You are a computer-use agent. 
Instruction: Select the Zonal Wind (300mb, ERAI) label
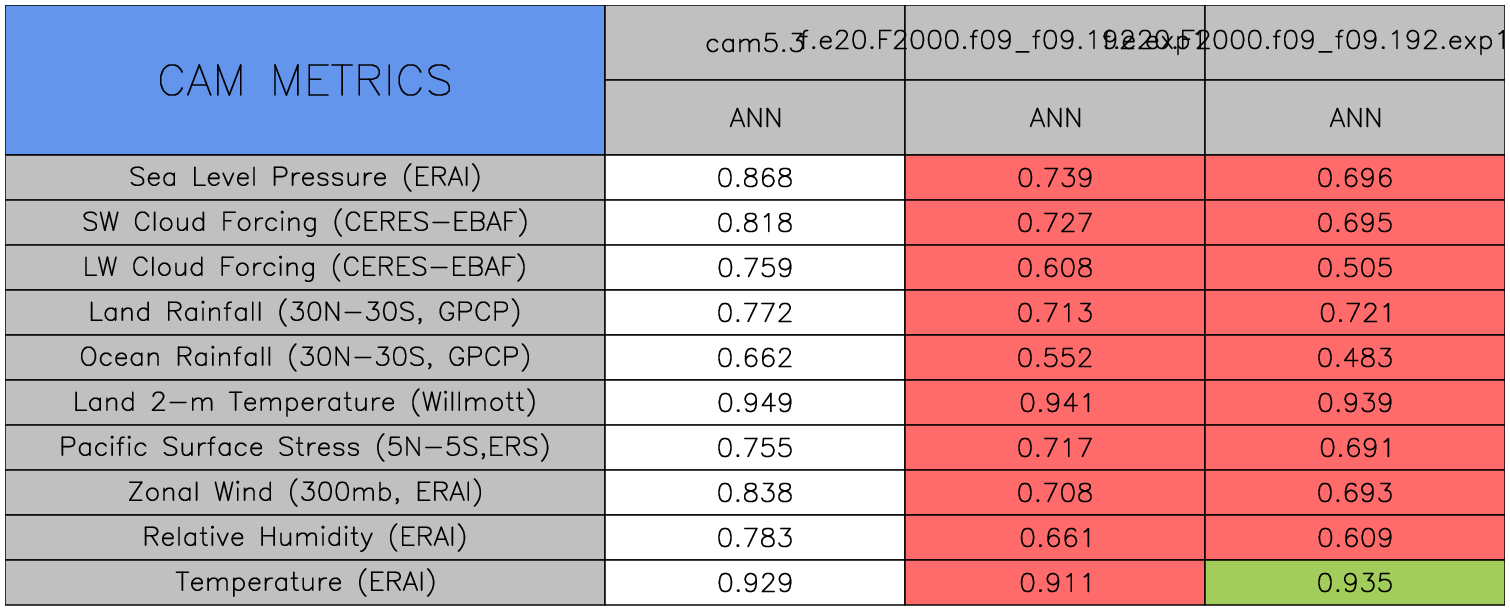click(x=305, y=492)
